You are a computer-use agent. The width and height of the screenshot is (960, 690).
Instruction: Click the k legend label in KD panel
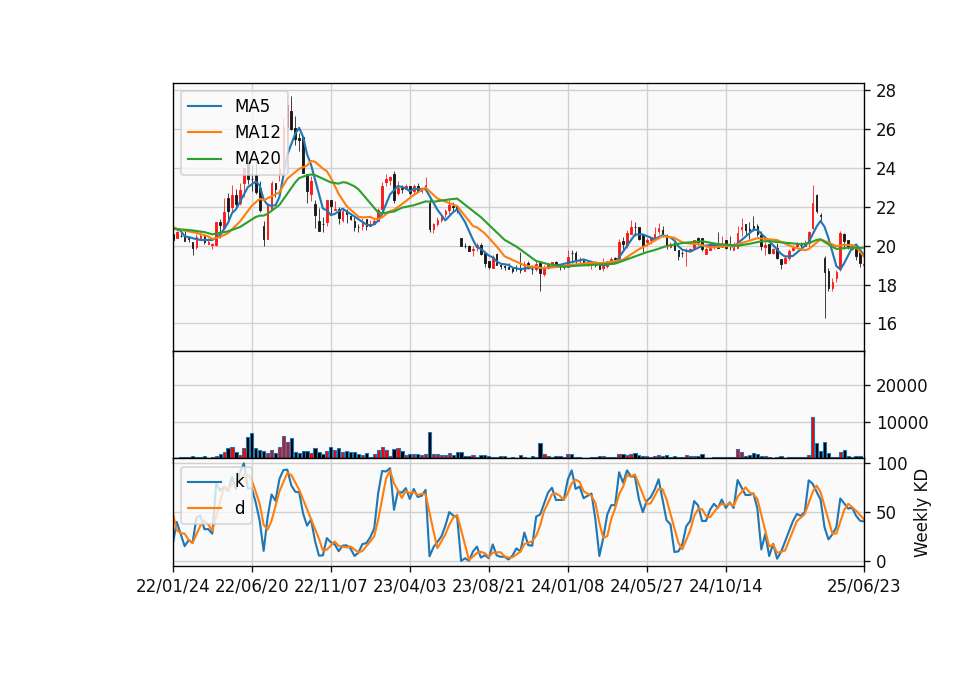tap(239, 481)
